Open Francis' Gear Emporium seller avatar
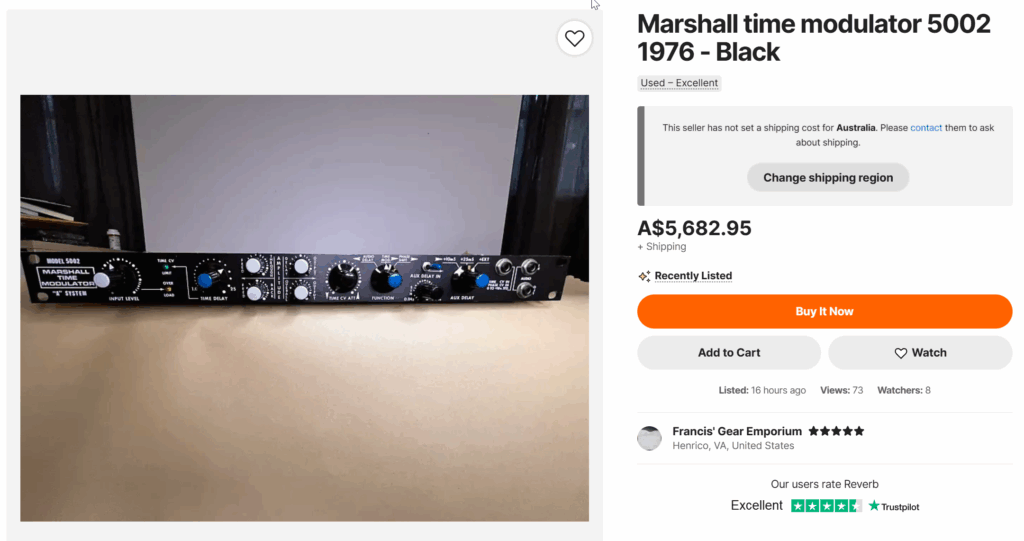Image resolution: width=1024 pixels, height=541 pixels. tap(650, 438)
